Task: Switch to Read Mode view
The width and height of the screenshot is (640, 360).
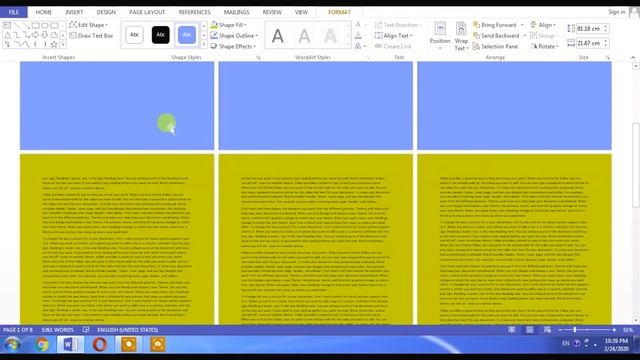Action: coord(511,330)
